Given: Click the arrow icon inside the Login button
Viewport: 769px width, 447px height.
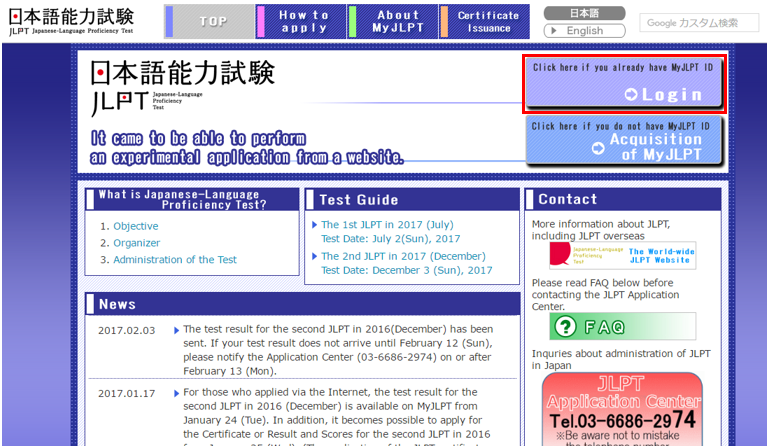Looking at the screenshot, I should click(x=631, y=94).
